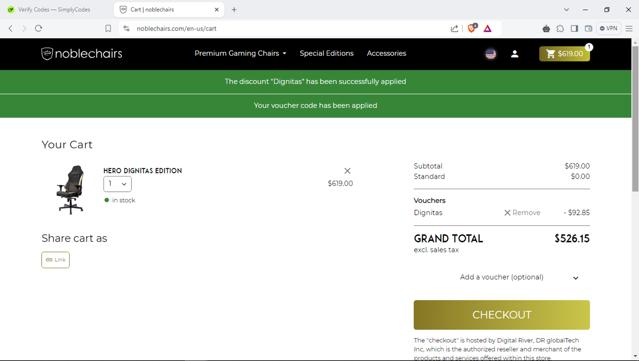Click the share cart Link button
This screenshot has width=639, height=361.
point(55,260)
